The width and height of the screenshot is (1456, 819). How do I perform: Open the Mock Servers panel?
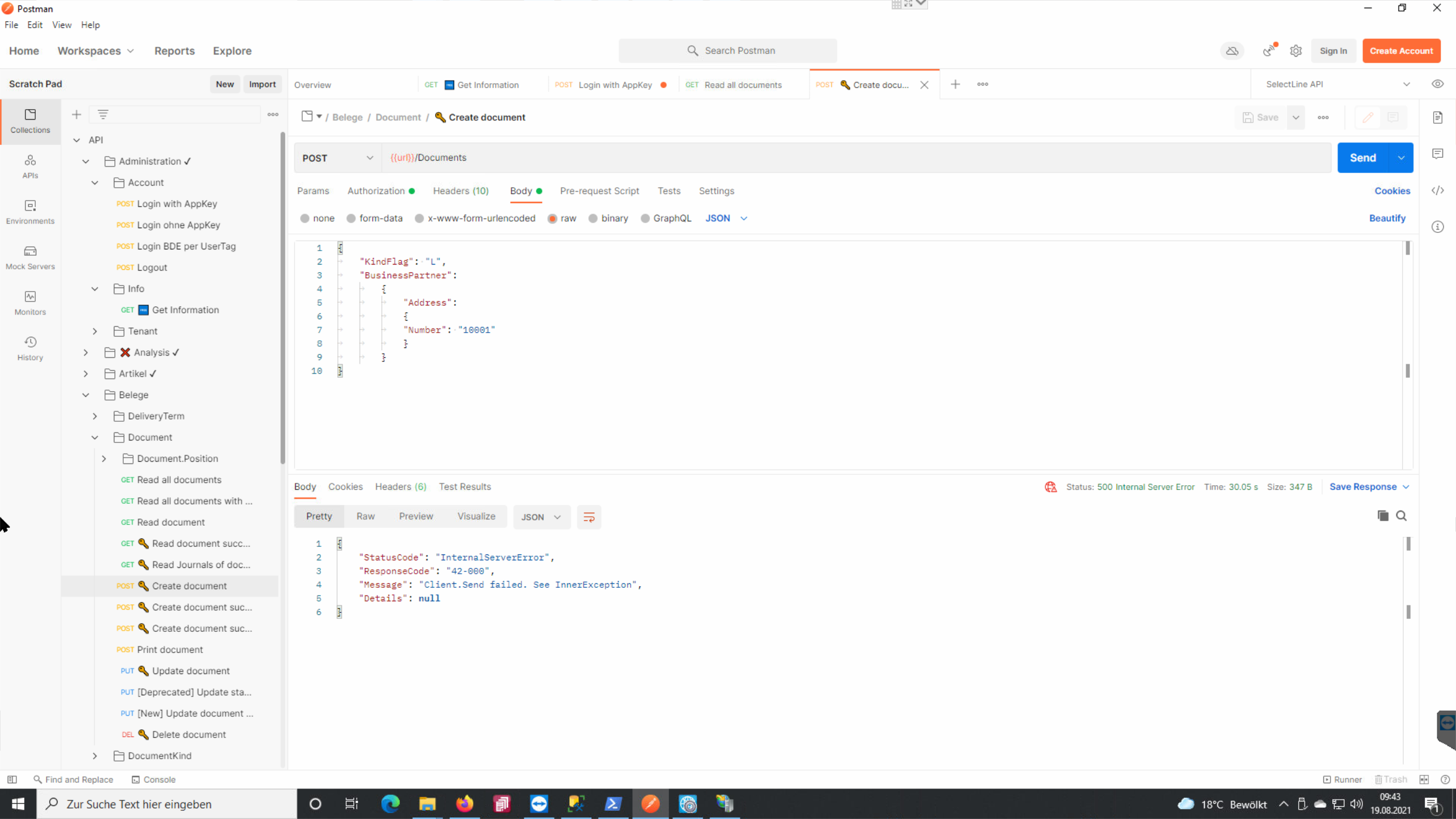30,257
